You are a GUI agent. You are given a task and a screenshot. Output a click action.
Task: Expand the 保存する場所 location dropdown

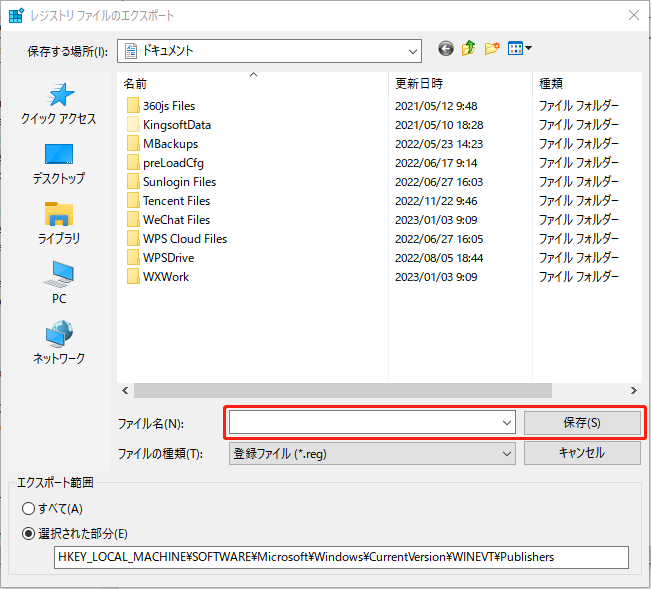coord(412,51)
